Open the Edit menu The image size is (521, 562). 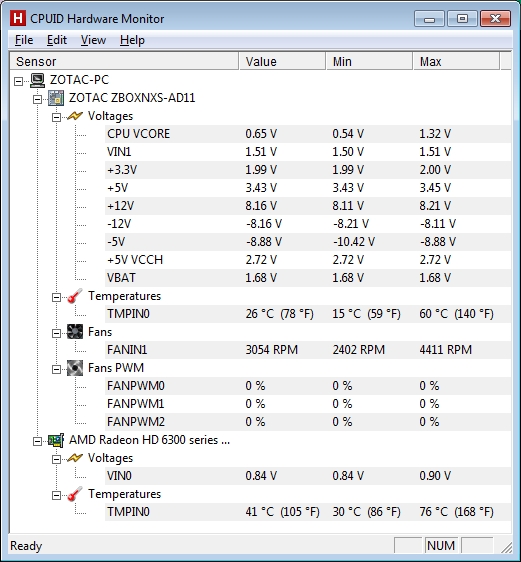(57, 40)
